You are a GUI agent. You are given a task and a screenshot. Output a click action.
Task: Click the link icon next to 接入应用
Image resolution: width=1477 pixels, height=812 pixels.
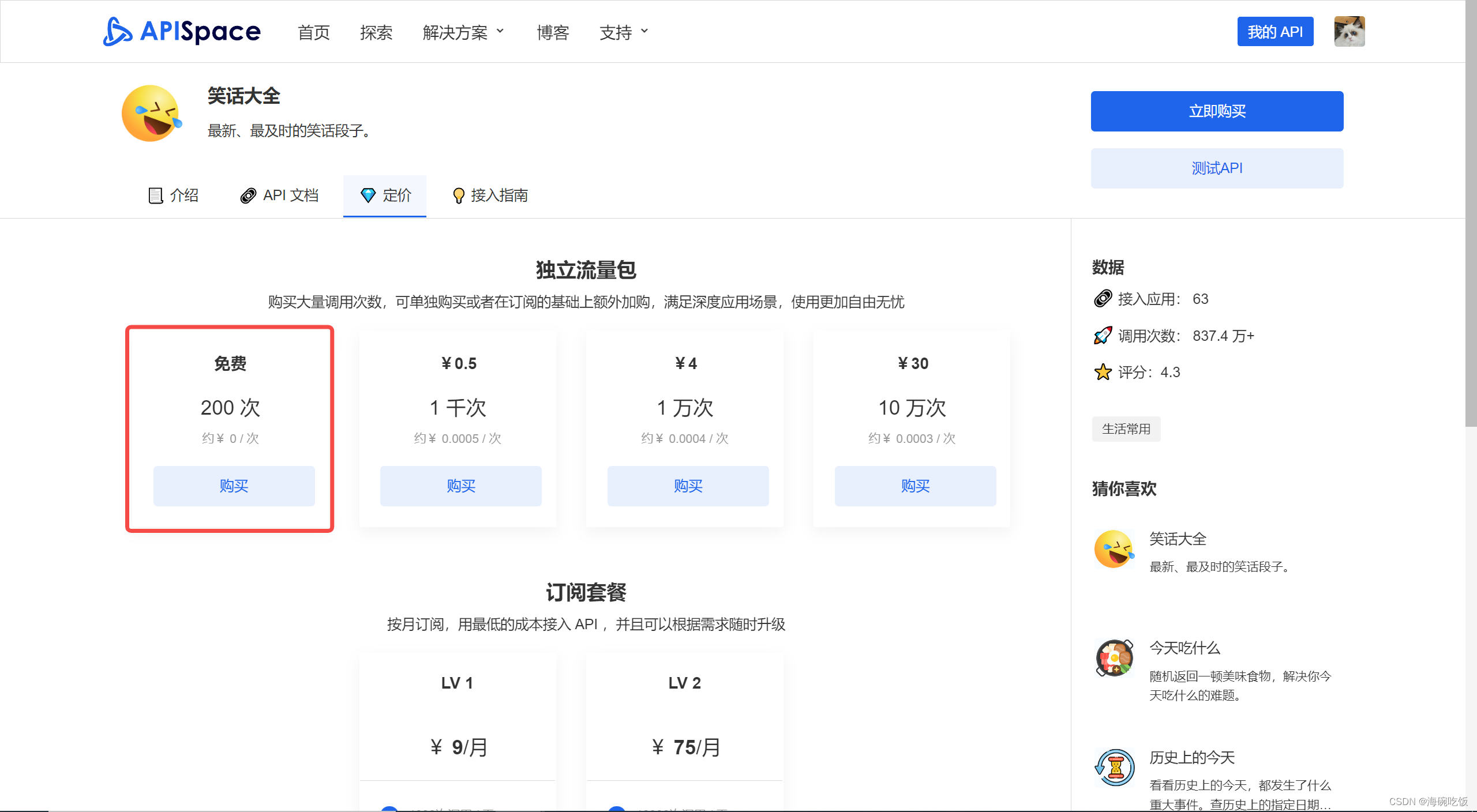(x=1103, y=299)
